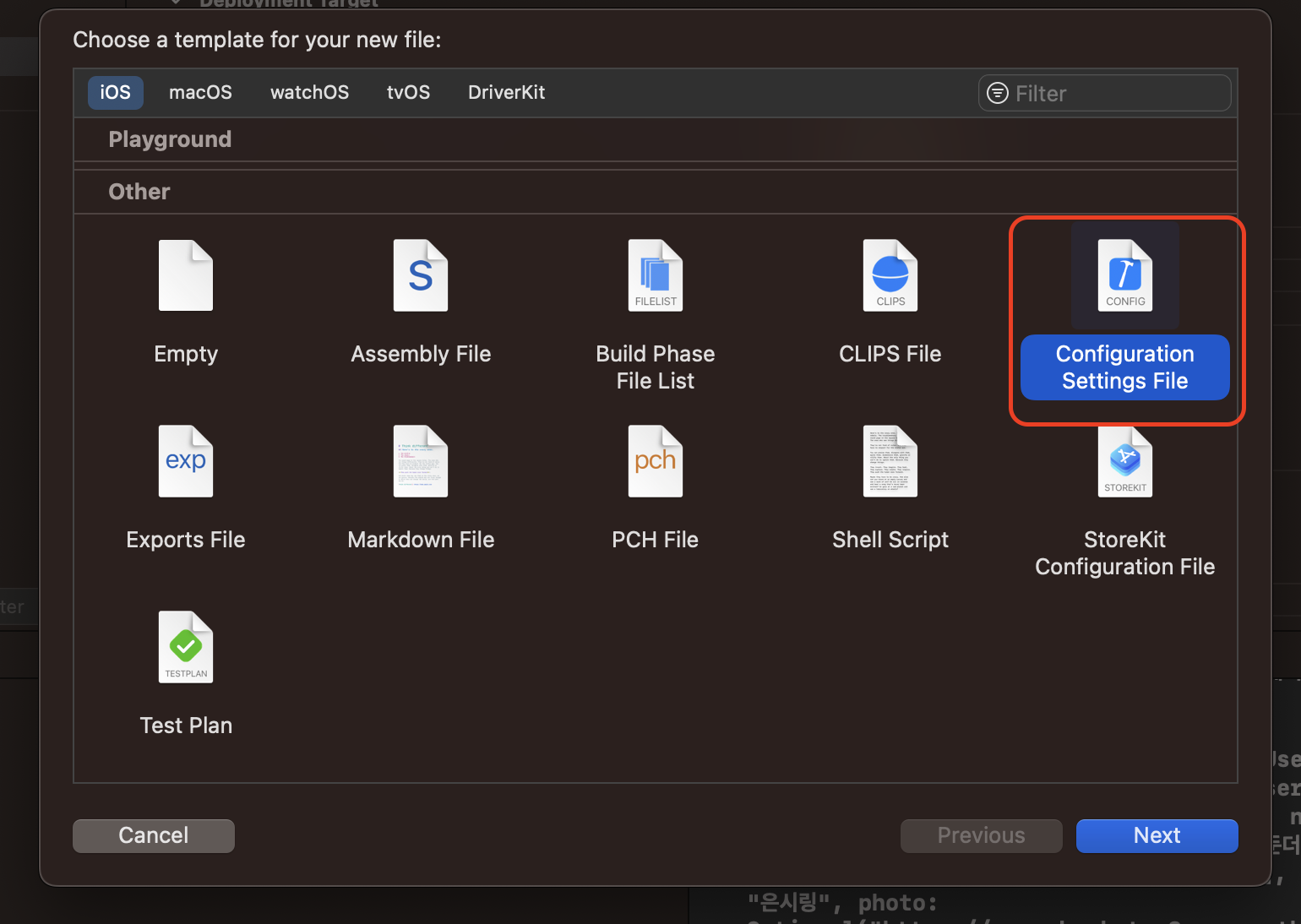Choose the Markdown File template
Screen dimensions: 1301x924
[421, 490]
